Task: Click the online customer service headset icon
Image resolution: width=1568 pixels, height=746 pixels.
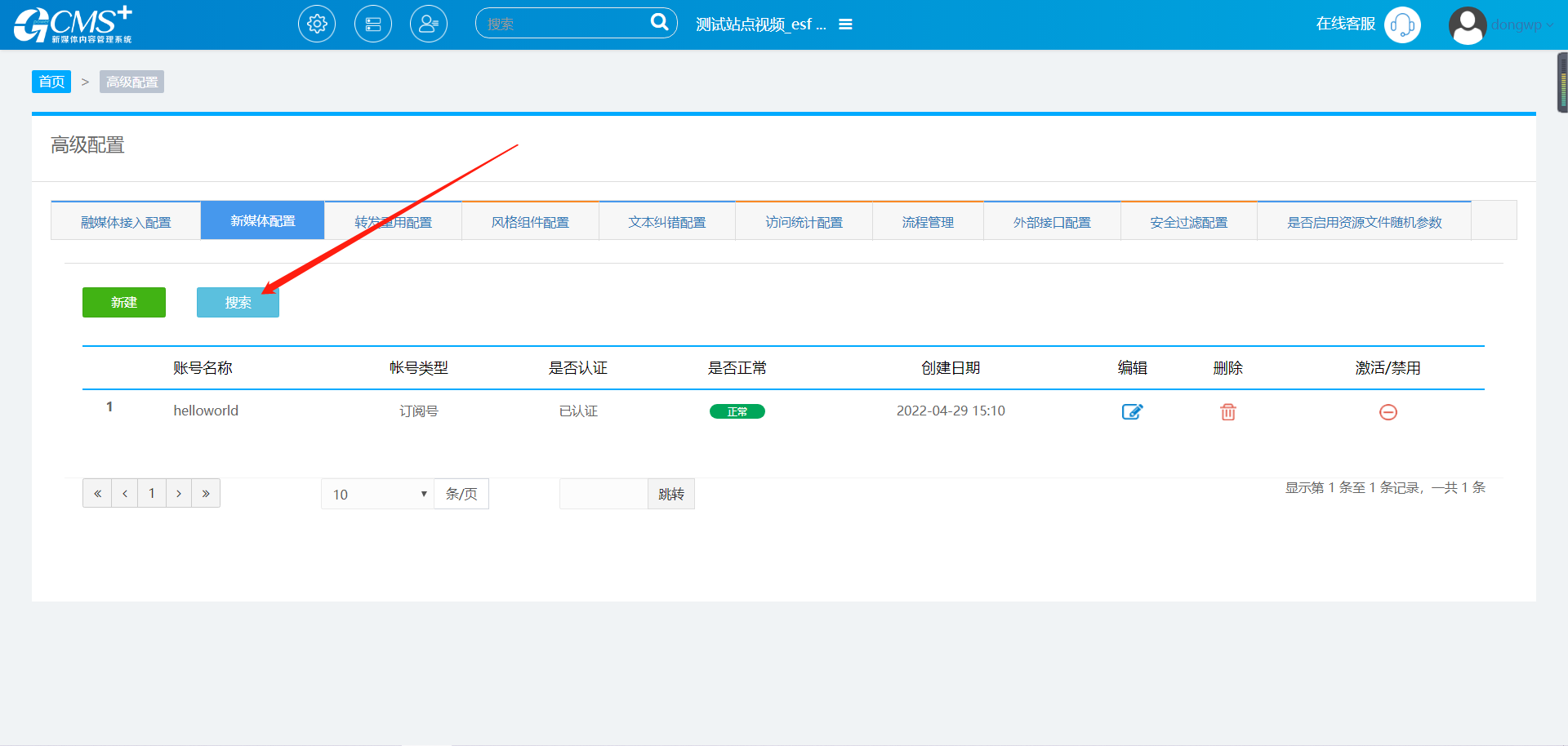Action: 1402,25
